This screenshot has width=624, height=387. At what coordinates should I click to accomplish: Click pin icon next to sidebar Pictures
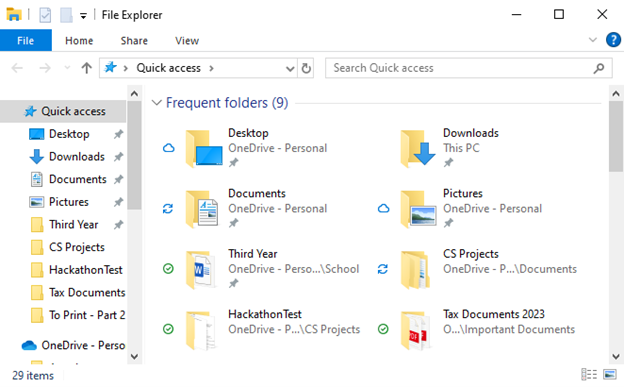coord(118,202)
